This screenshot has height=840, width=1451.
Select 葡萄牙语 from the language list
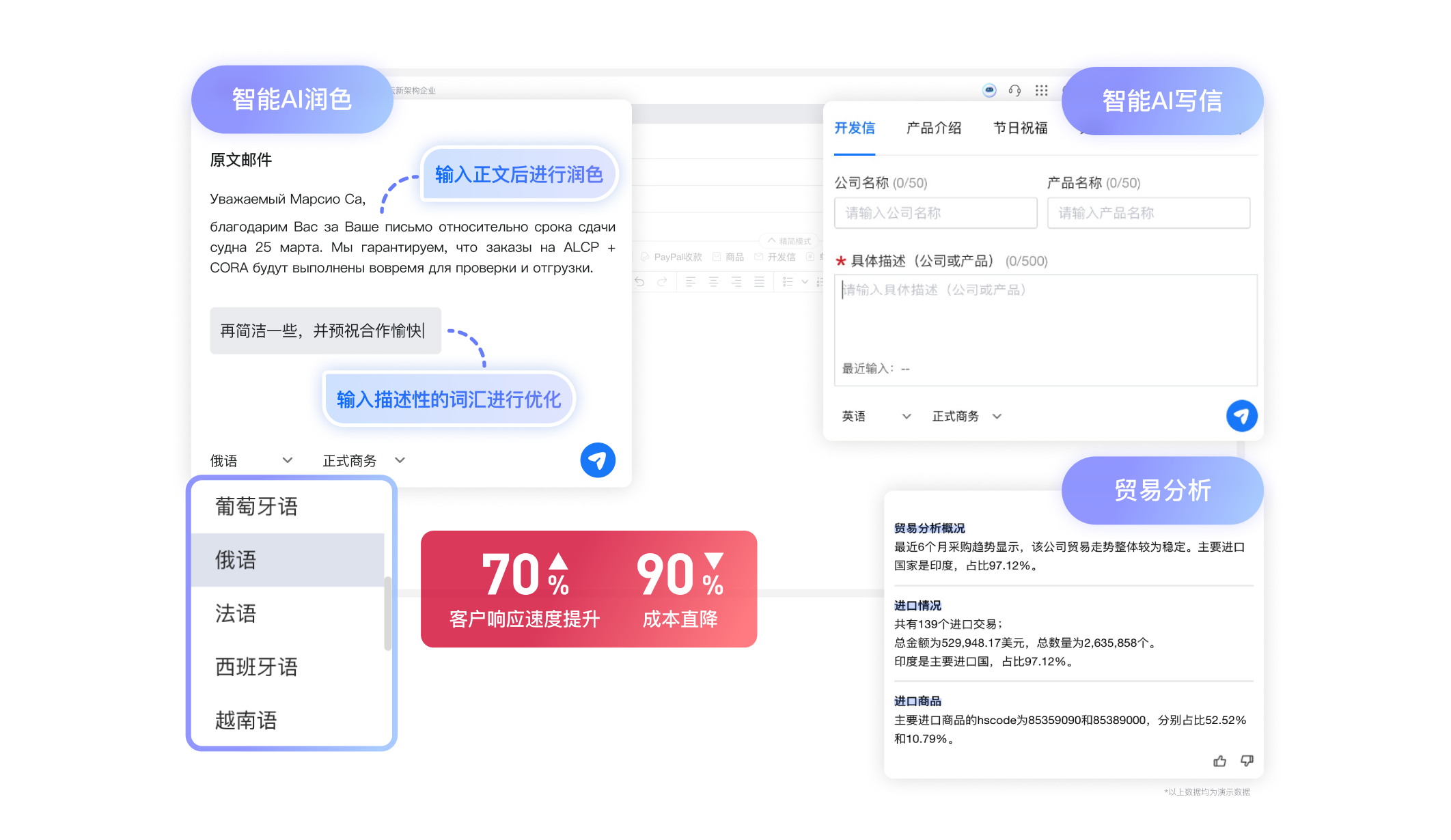(x=257, y=506)
